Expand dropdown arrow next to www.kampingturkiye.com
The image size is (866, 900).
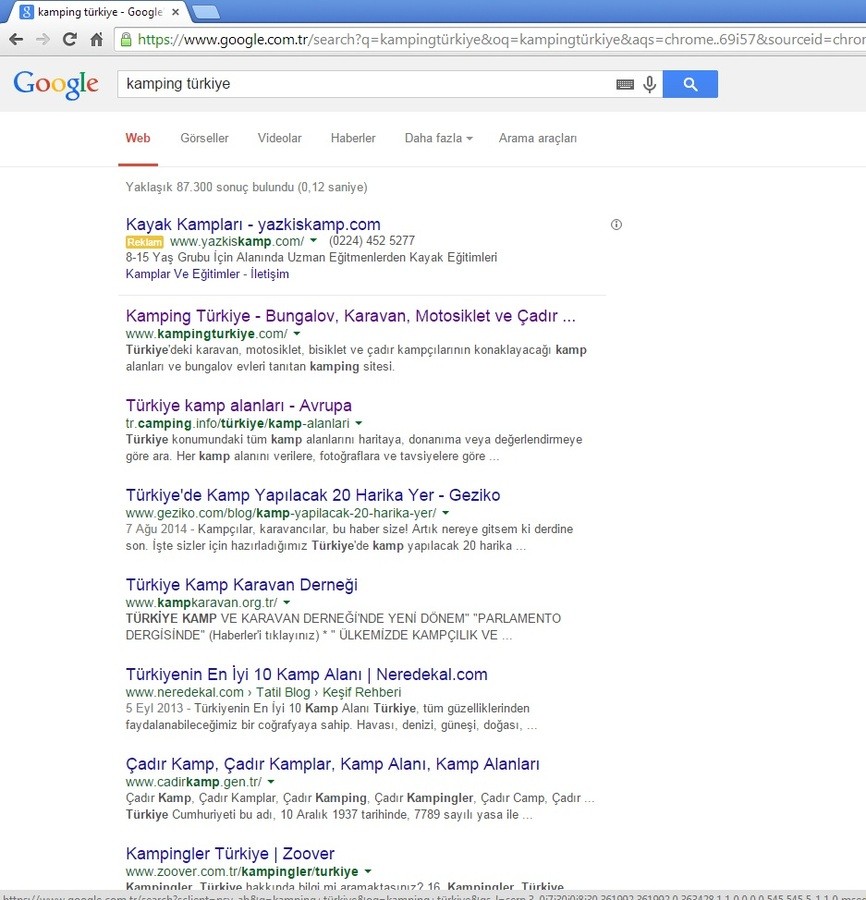pyautogui.click(x=297, y=333)
